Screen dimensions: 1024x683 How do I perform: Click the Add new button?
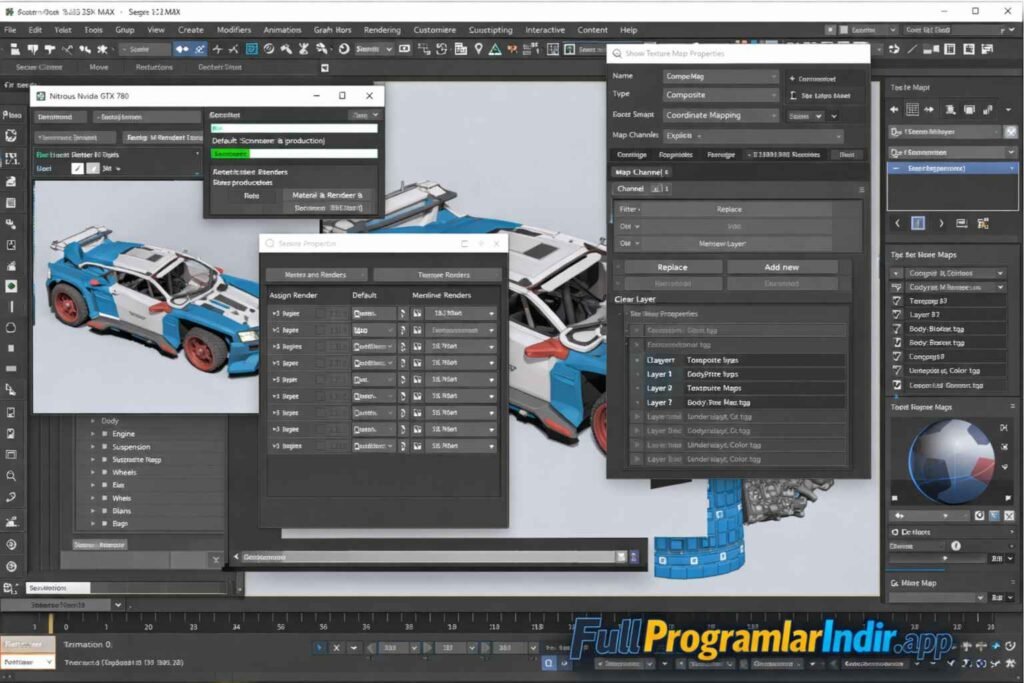point(785,266)
